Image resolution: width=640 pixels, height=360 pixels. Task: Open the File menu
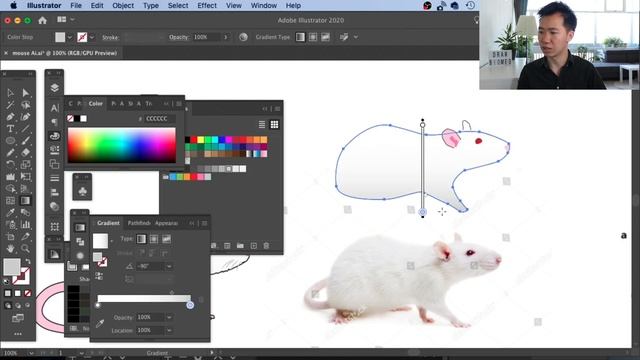click(x=76, y=5)
